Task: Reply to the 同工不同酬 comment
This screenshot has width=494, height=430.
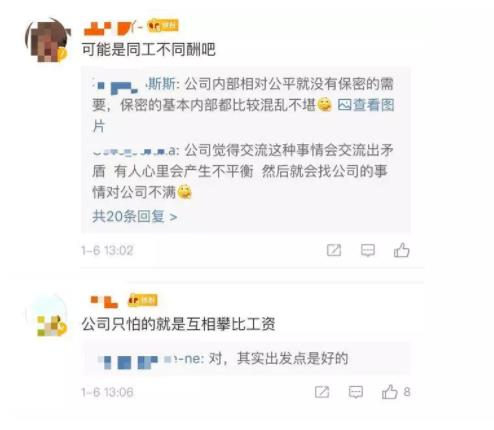Action: pyautogui.click(x=368, y=250)
